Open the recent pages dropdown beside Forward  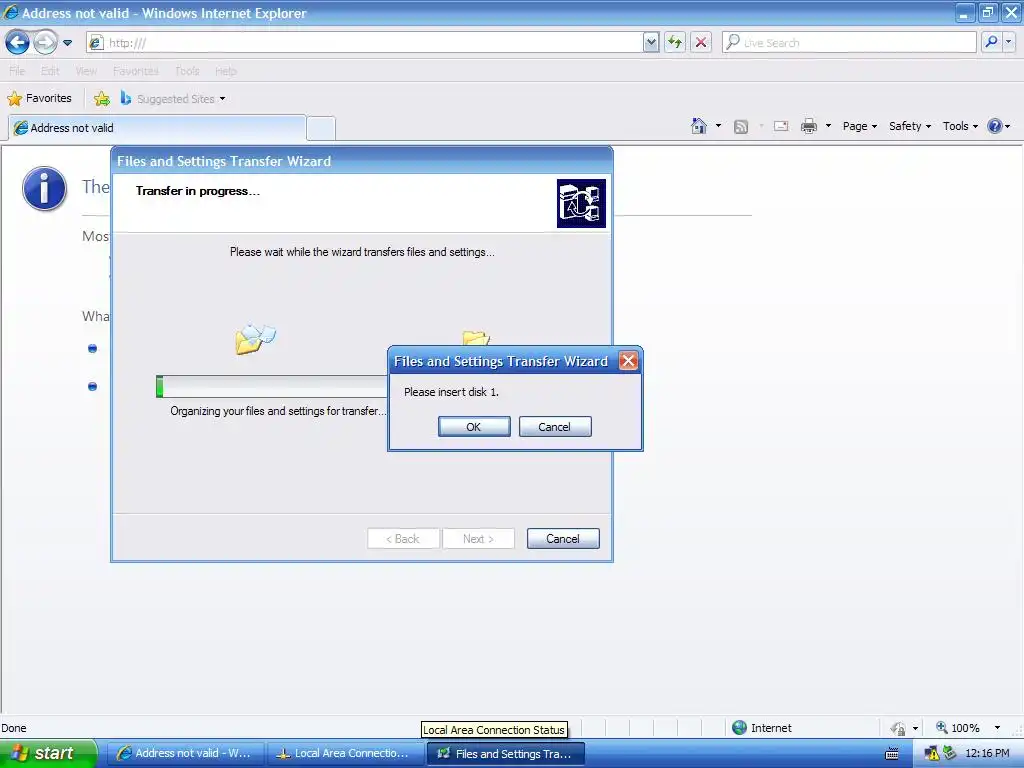(67, 43)
